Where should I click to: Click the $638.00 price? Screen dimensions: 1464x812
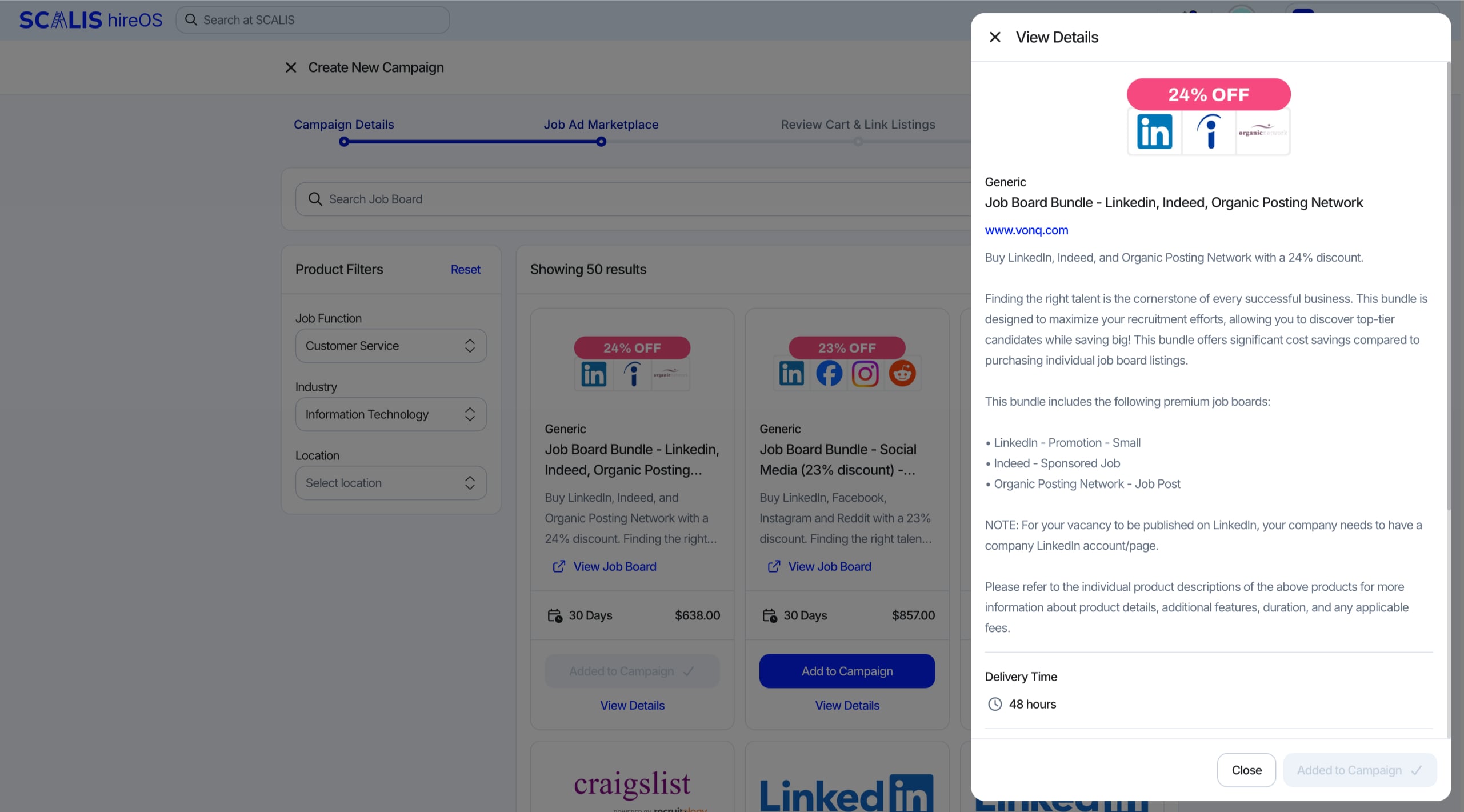coord(697,615)
